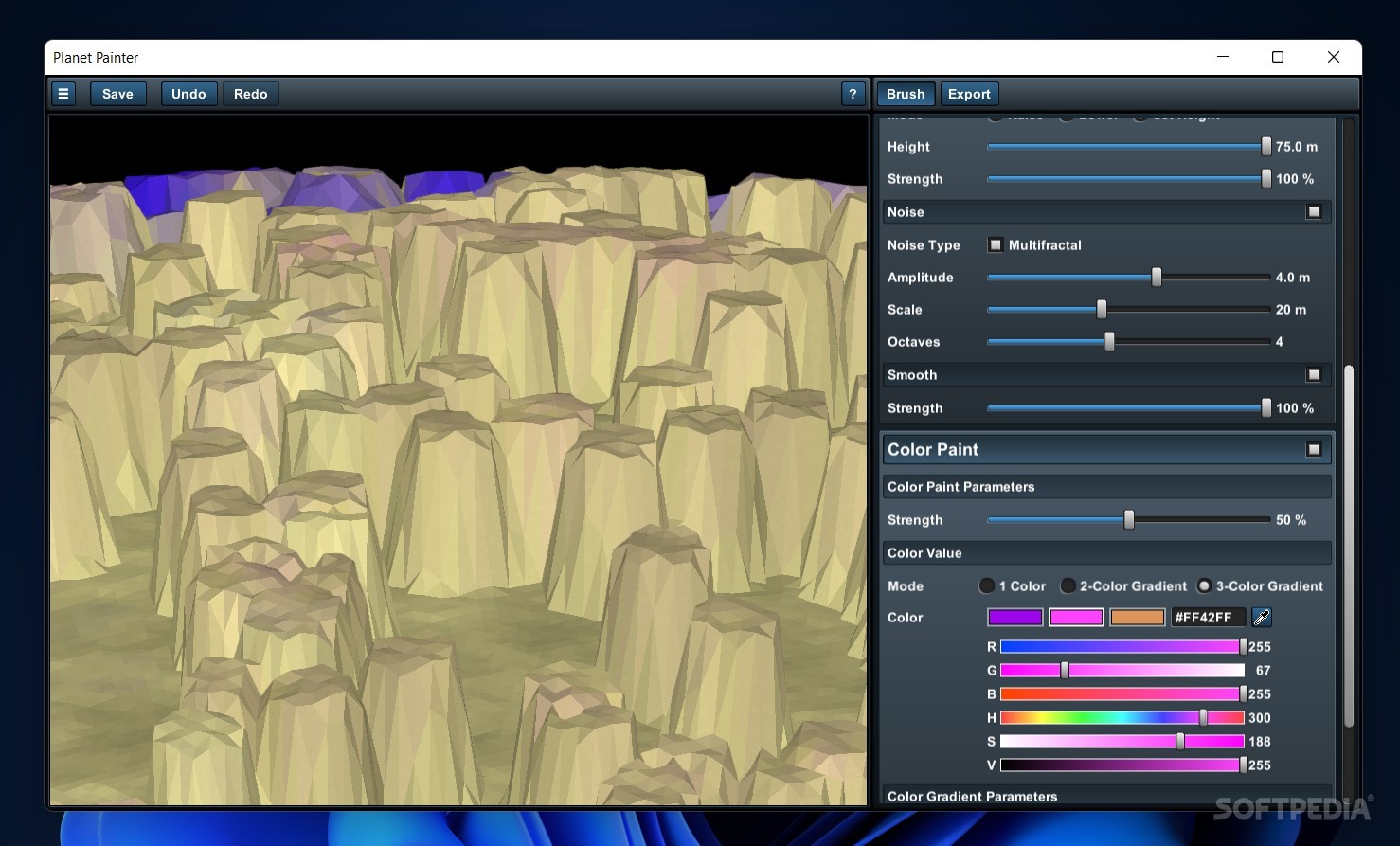Click the G value 67
Screen dimensions: 1400x846
click(1264, 671)
